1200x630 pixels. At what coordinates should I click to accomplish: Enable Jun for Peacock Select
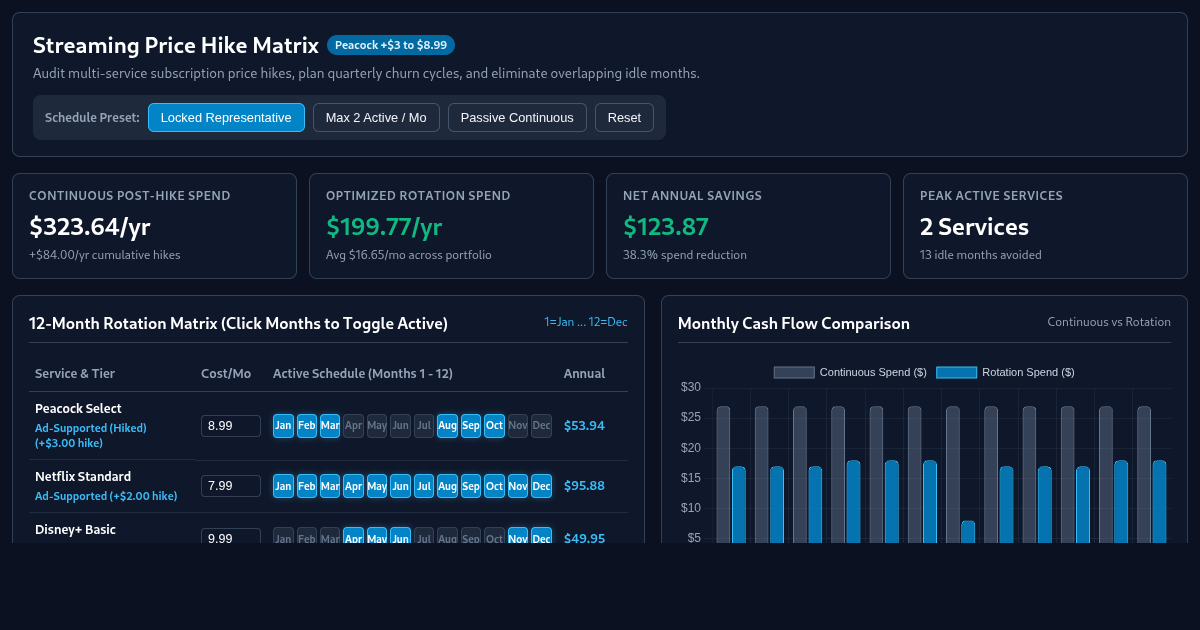(401, 426)
